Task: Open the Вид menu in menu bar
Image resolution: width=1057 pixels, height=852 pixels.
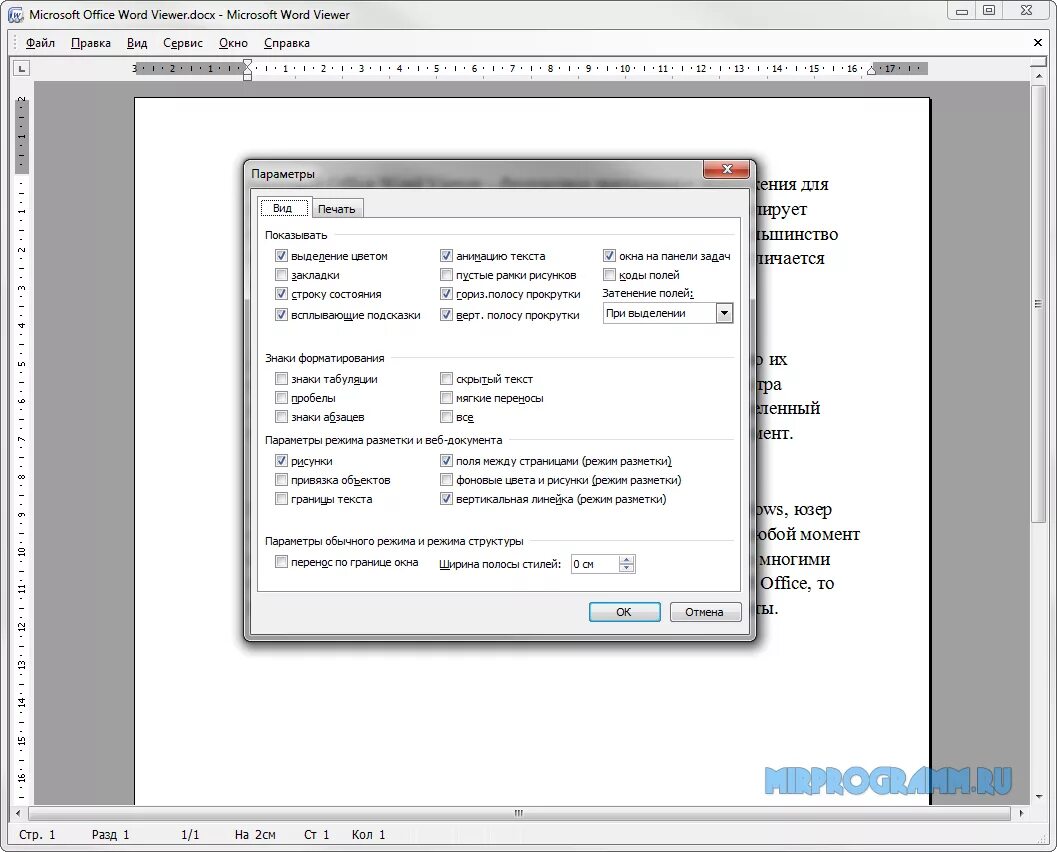Action: tap(137, 42)
